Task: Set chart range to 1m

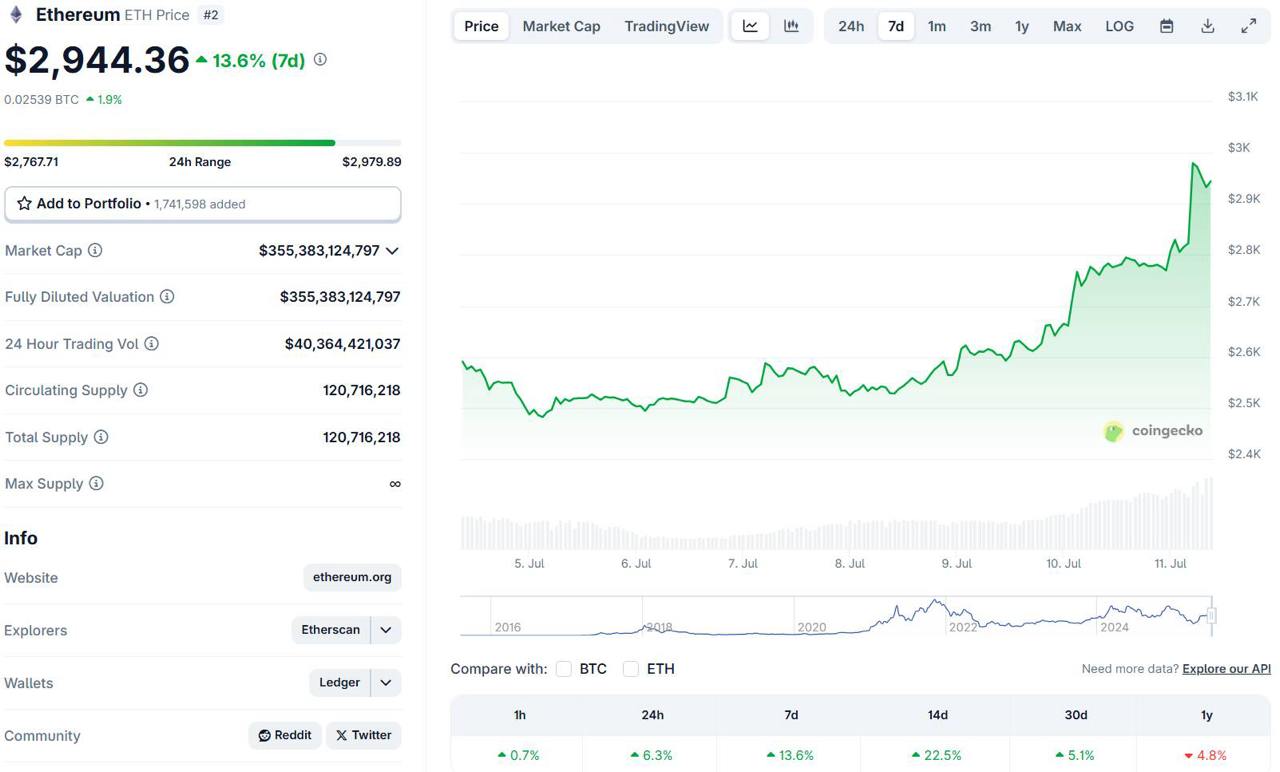Action: tap(936, 26)
